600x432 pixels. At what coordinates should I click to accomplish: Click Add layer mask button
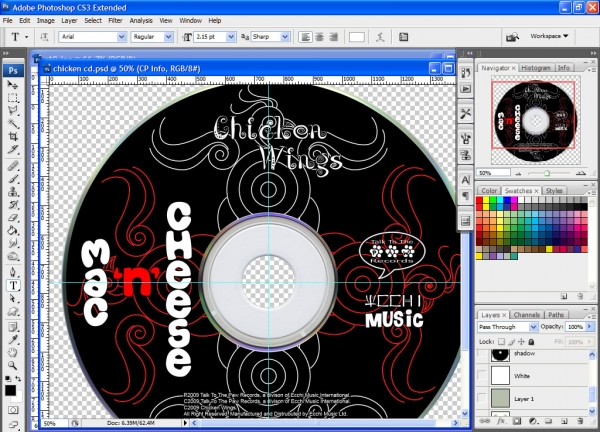517,421
